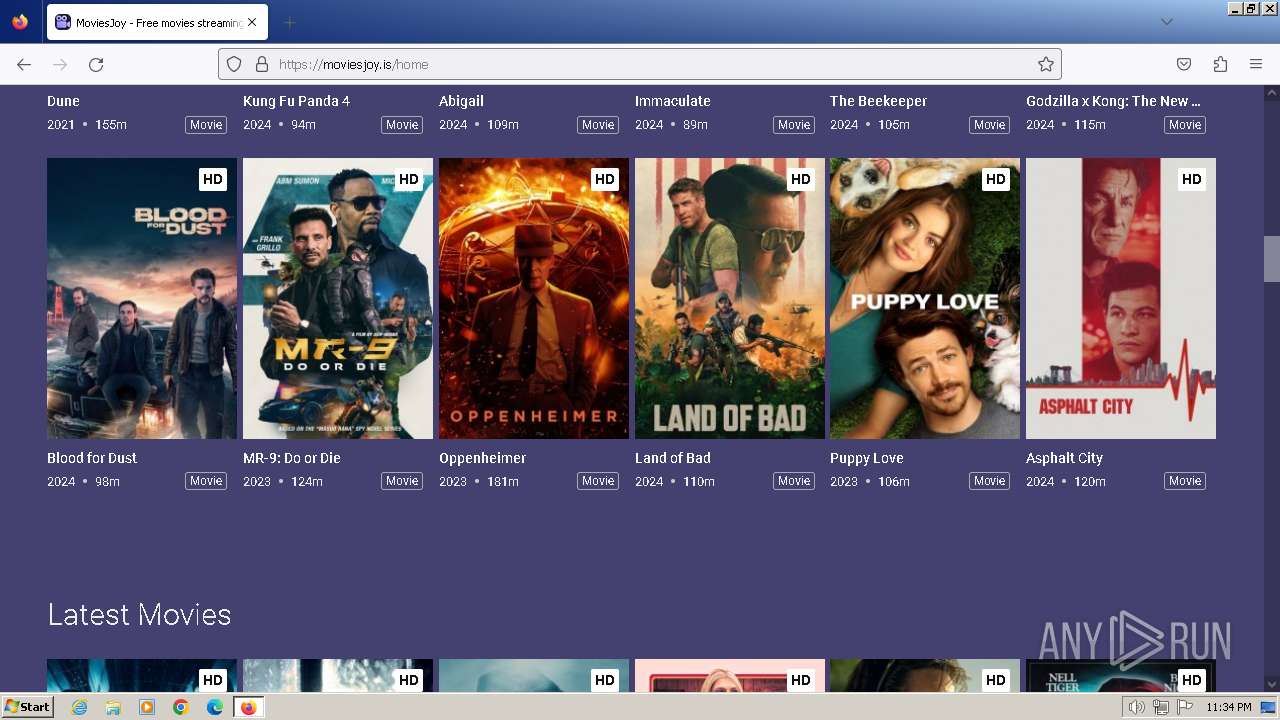This screenshot has width=1280, height=720.
Task: Launch Internet Explorer from taskbar
Action: click(x=80, y=707)
